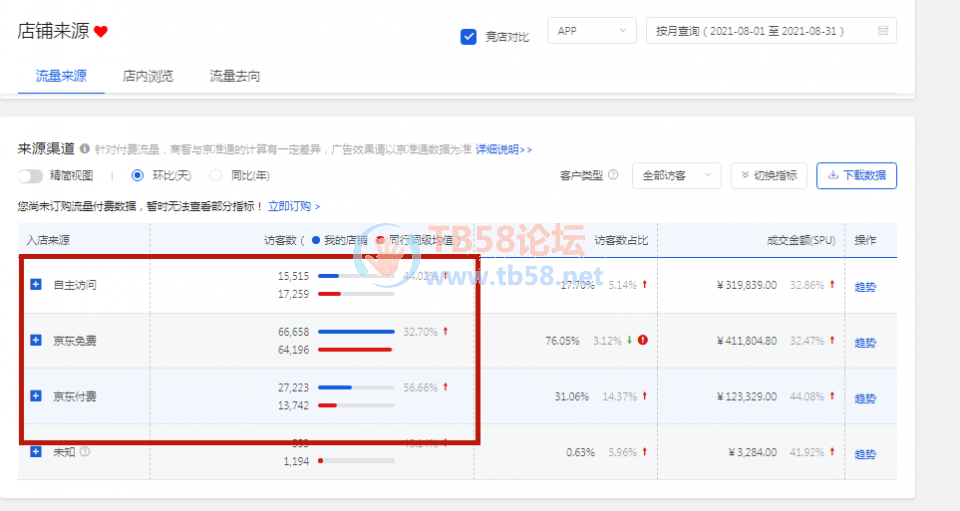The height and width of the screenshot is (511, 960).
Task: Open the 切换指标 dropdown button
Action: [x=769, y=176]
